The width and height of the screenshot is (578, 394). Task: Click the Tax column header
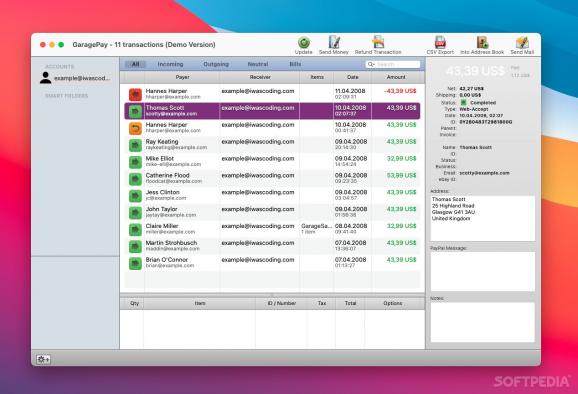click(322, 303)
